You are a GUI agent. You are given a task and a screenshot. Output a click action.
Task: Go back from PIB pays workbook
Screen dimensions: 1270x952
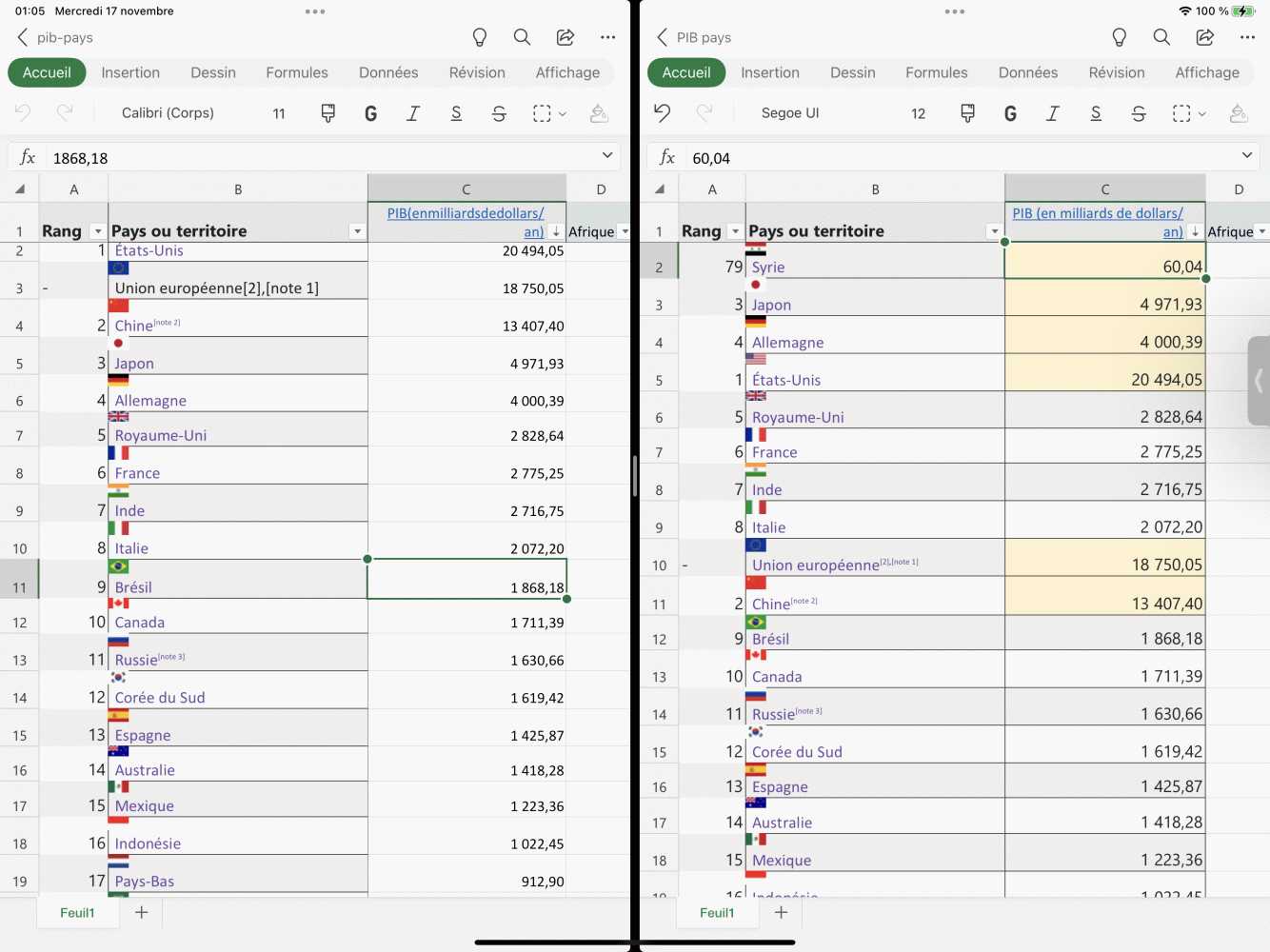[663, 37]
